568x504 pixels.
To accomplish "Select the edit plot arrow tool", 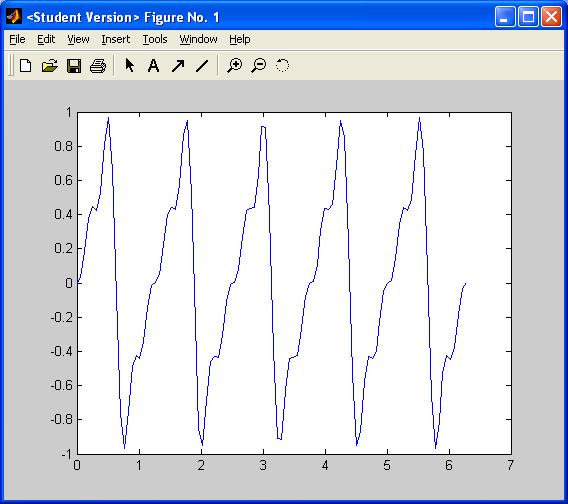I will point(129,66).
